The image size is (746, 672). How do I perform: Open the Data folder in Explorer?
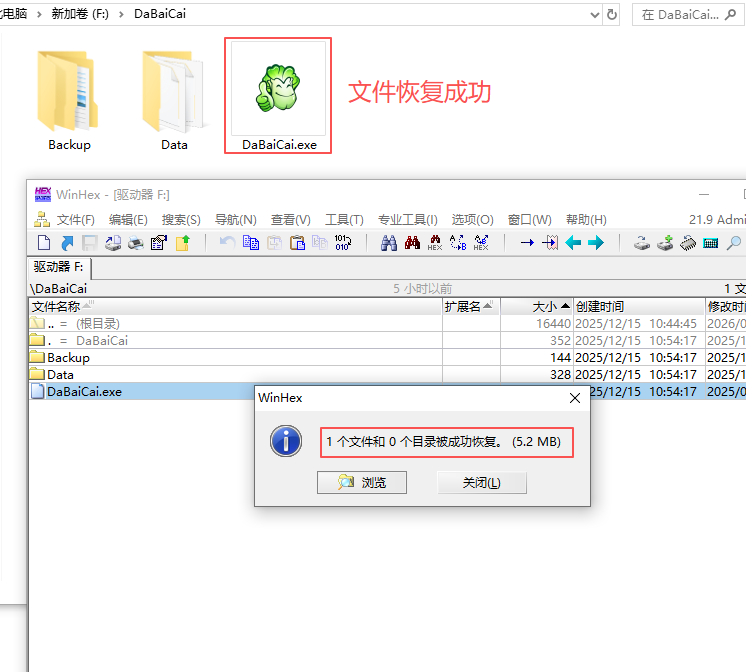pos(174,100)
